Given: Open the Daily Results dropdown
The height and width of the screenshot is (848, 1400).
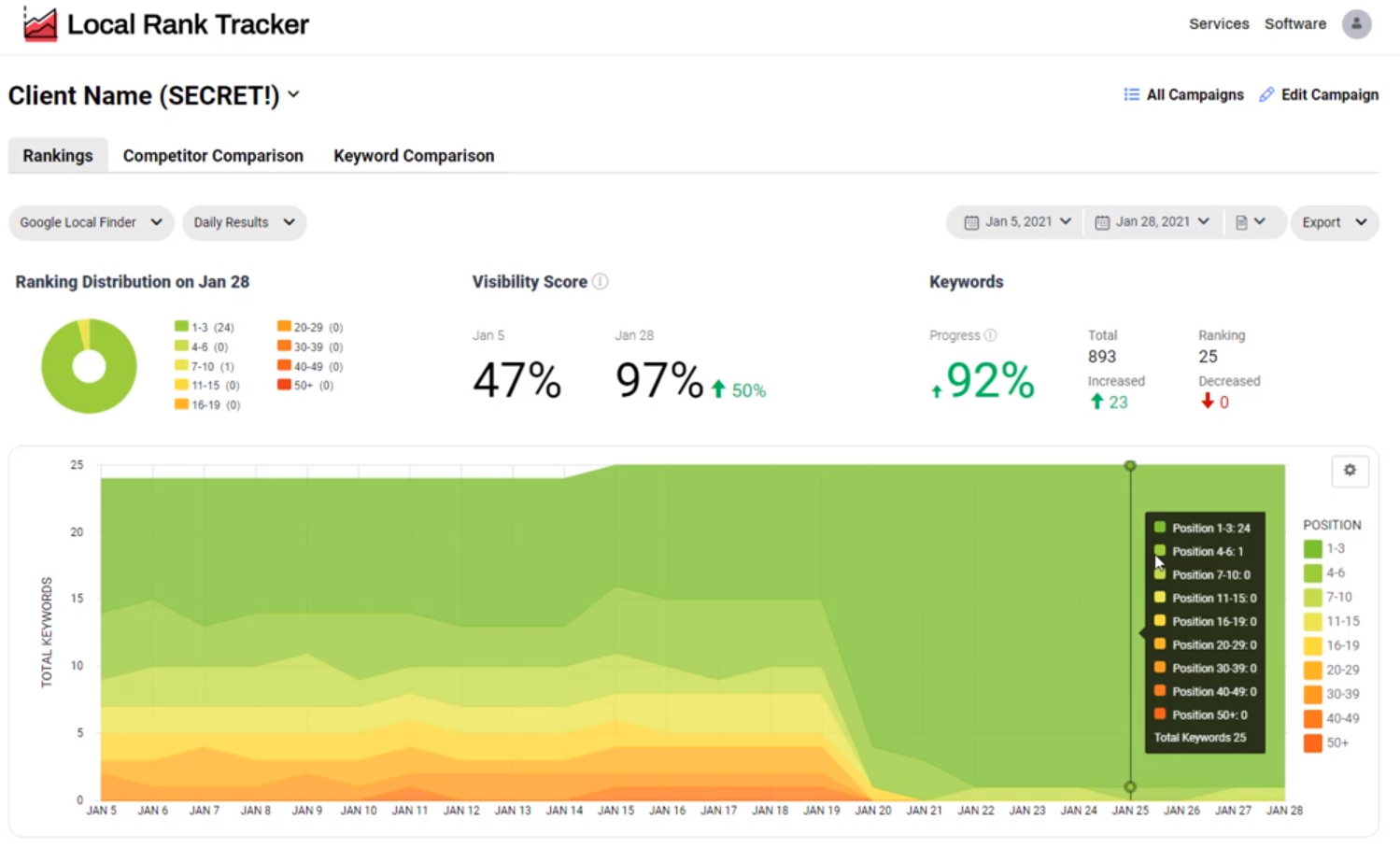Looking at the screenshot, I should tap(244, 222).
